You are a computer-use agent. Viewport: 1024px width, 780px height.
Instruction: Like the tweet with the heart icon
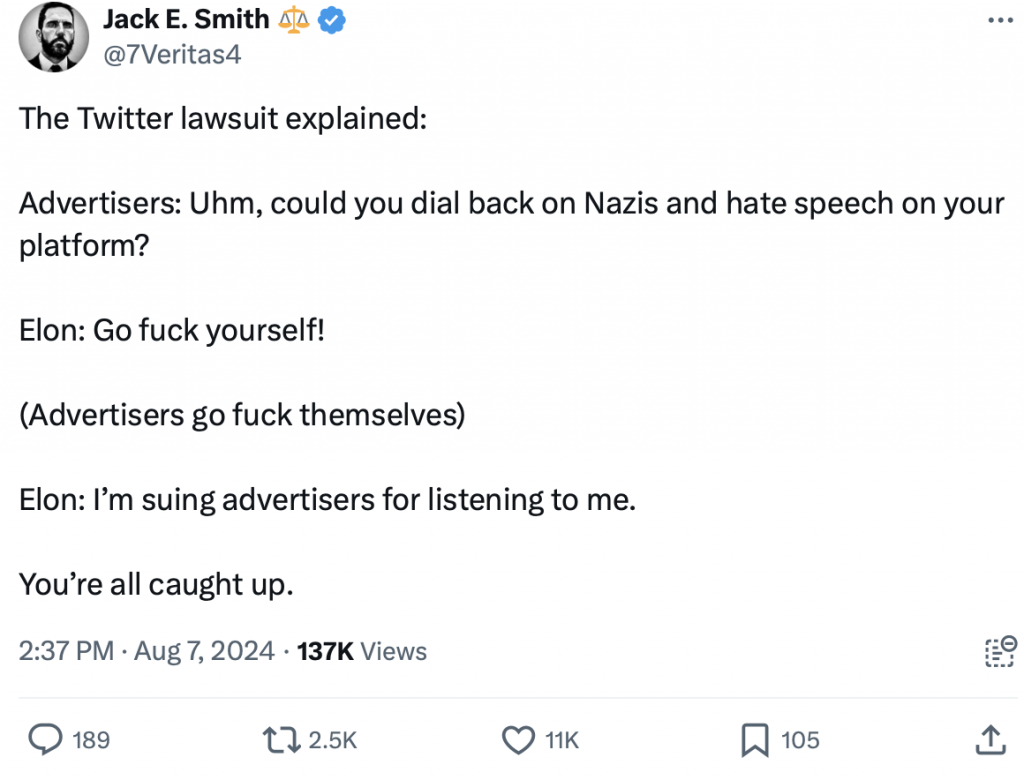(517, 740)
